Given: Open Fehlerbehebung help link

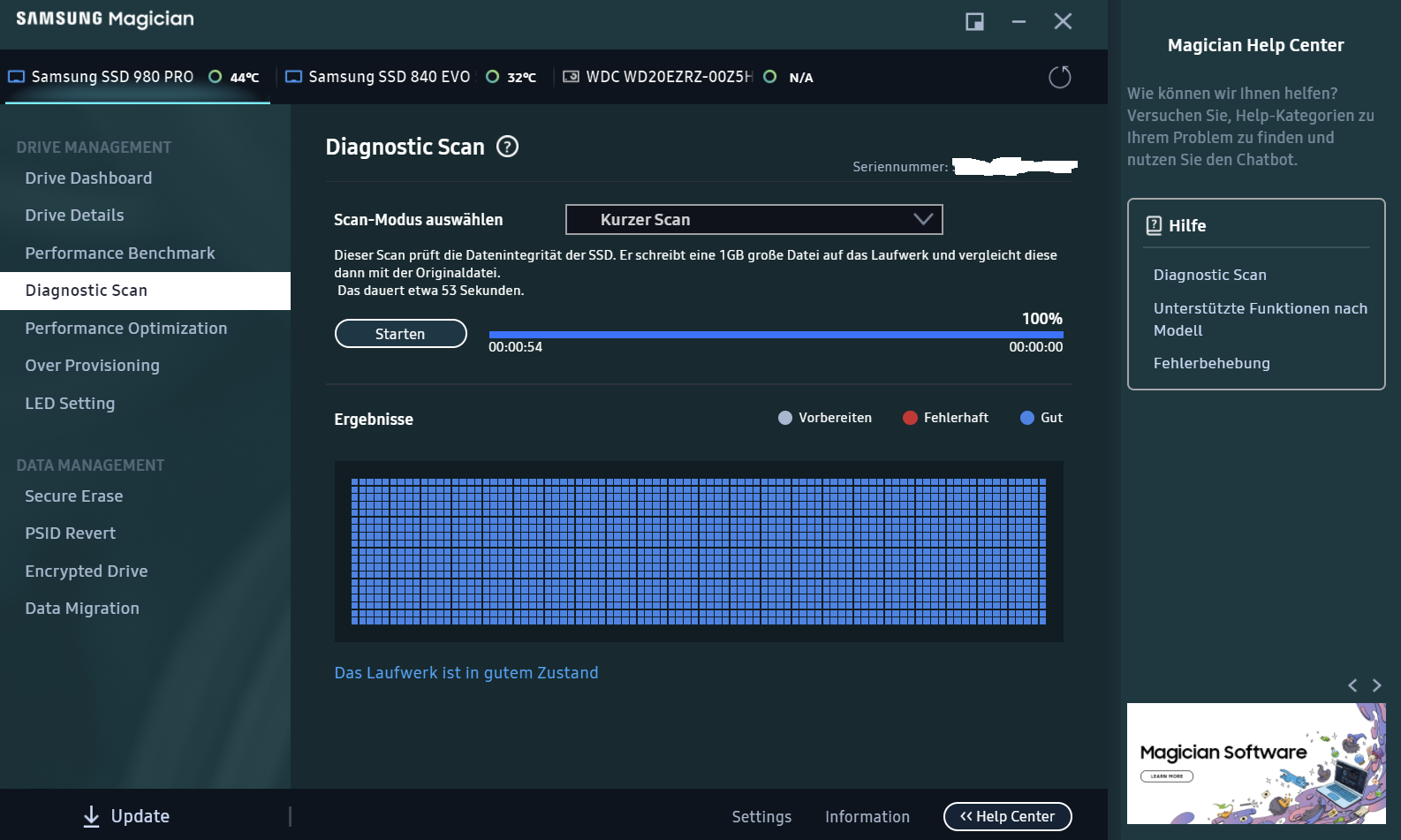Looking at the screenshot, I should tap(1212, 363).
